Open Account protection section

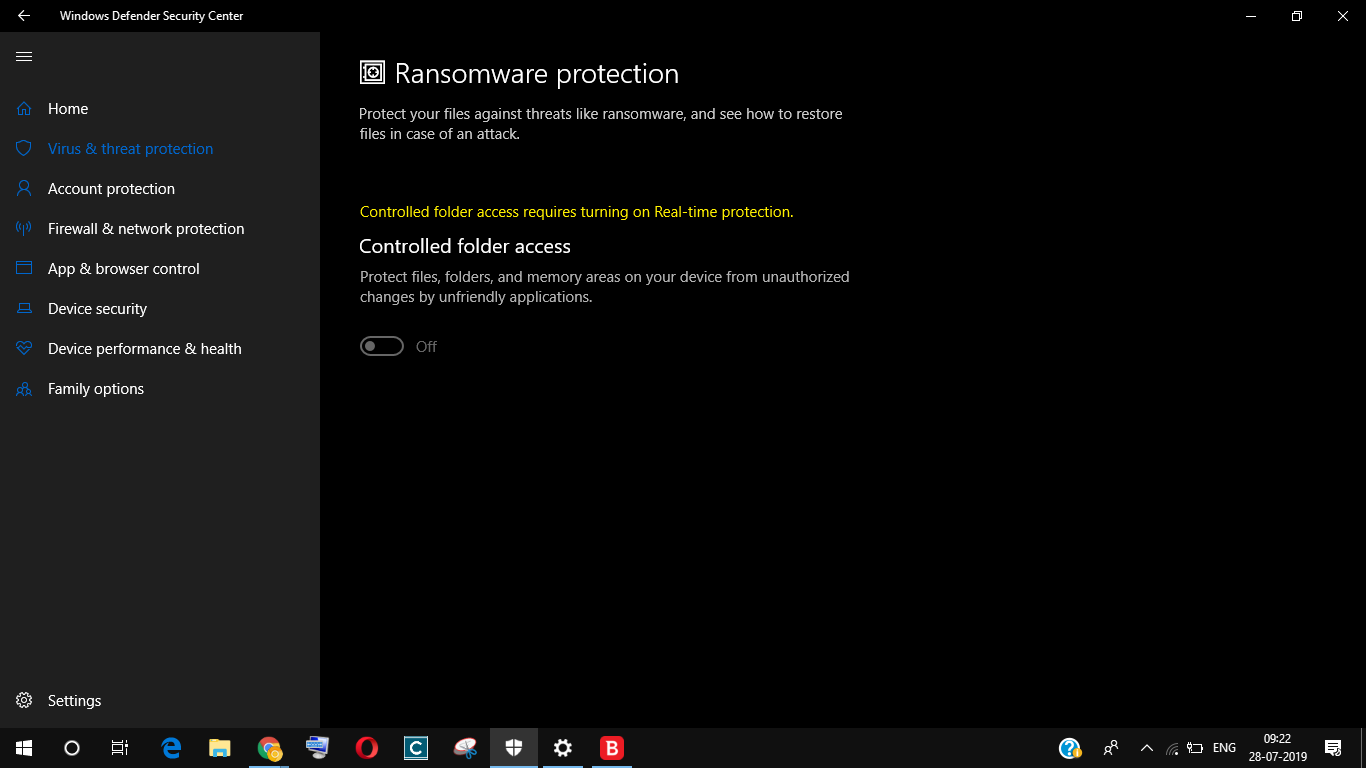(111, 189)
